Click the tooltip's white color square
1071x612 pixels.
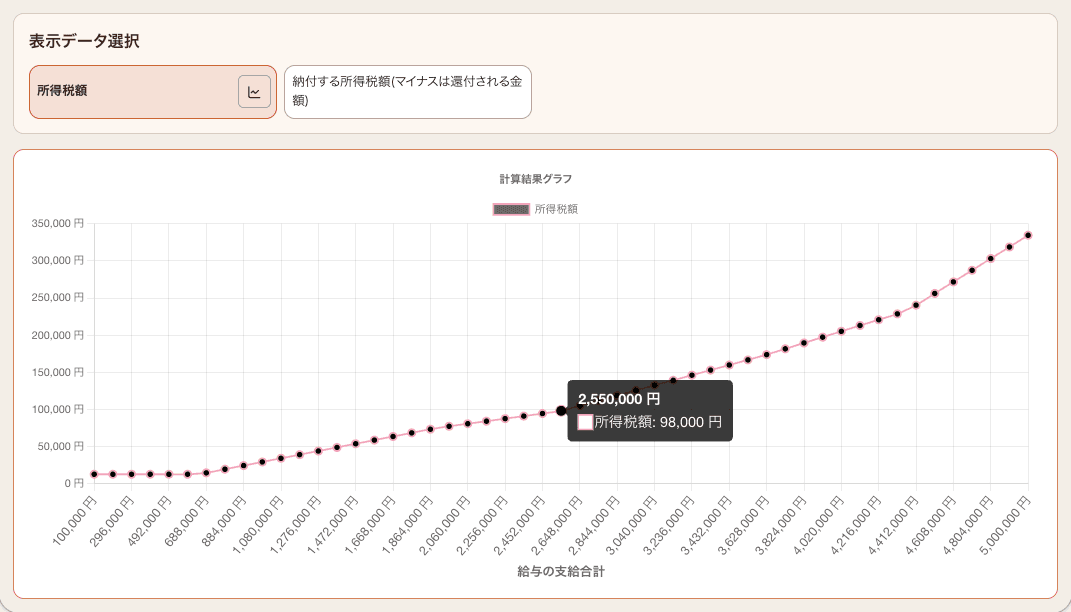(585, 423)
